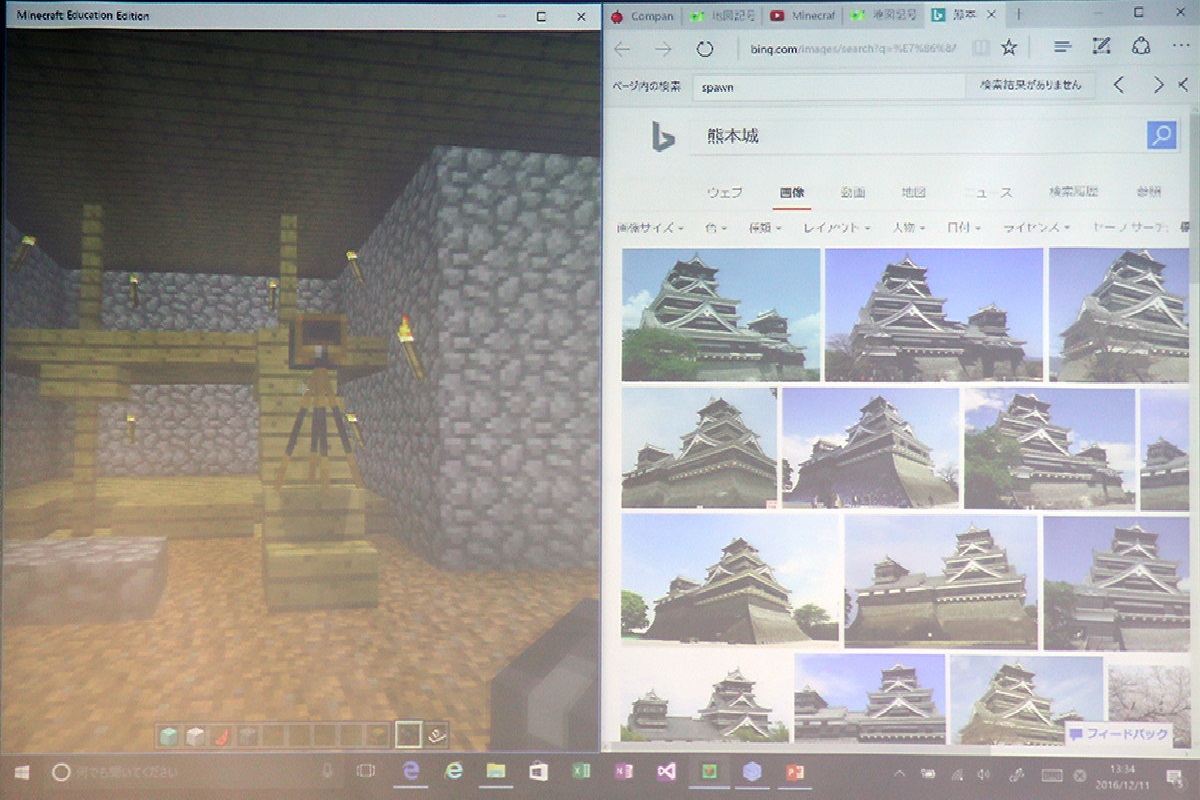Expand the レイアウト filter dropdown
Image resolution: width=1200 pixels, height=800 pixels.
coord(836,228)
